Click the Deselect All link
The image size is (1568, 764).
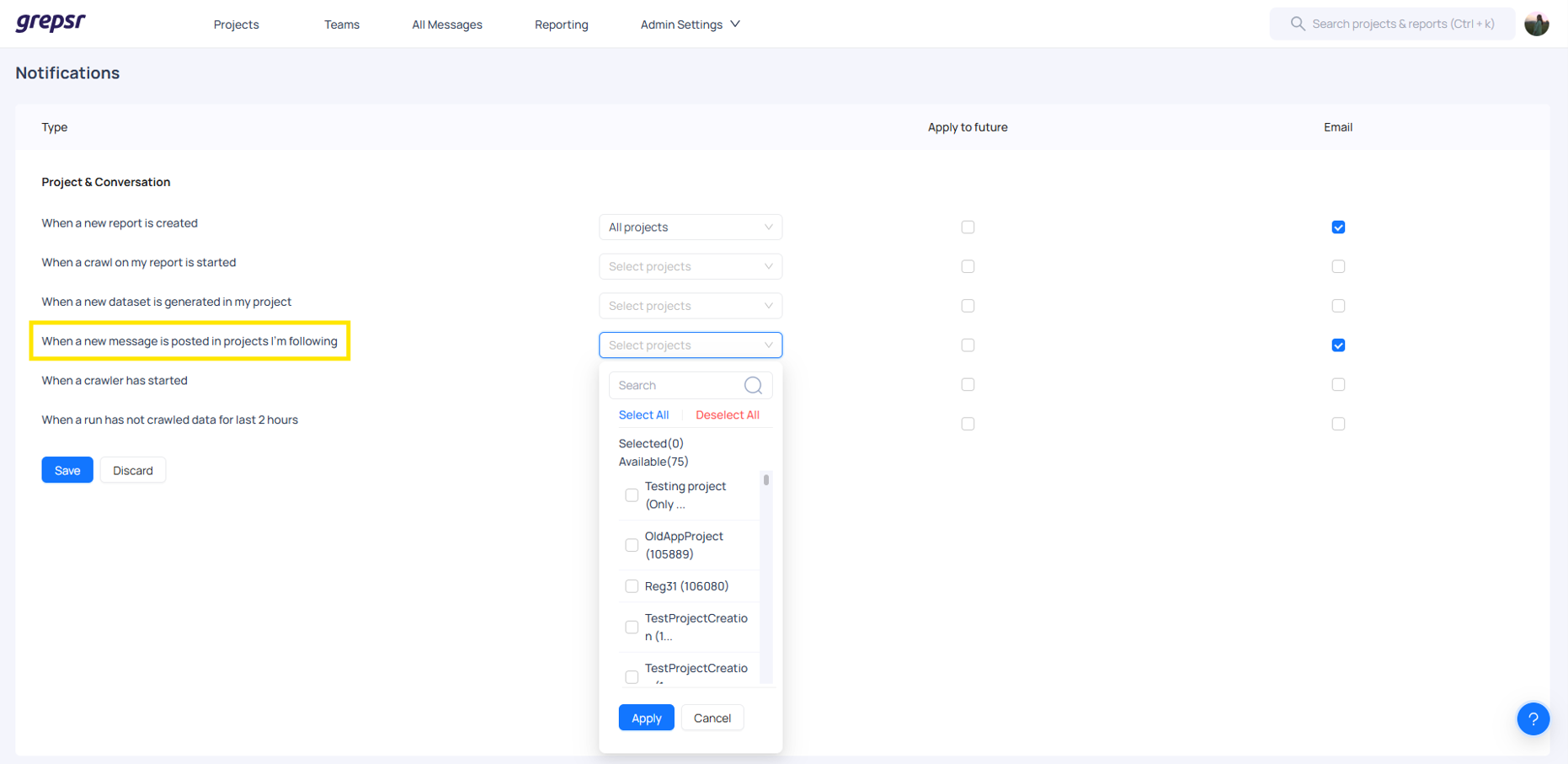(727, 415)
